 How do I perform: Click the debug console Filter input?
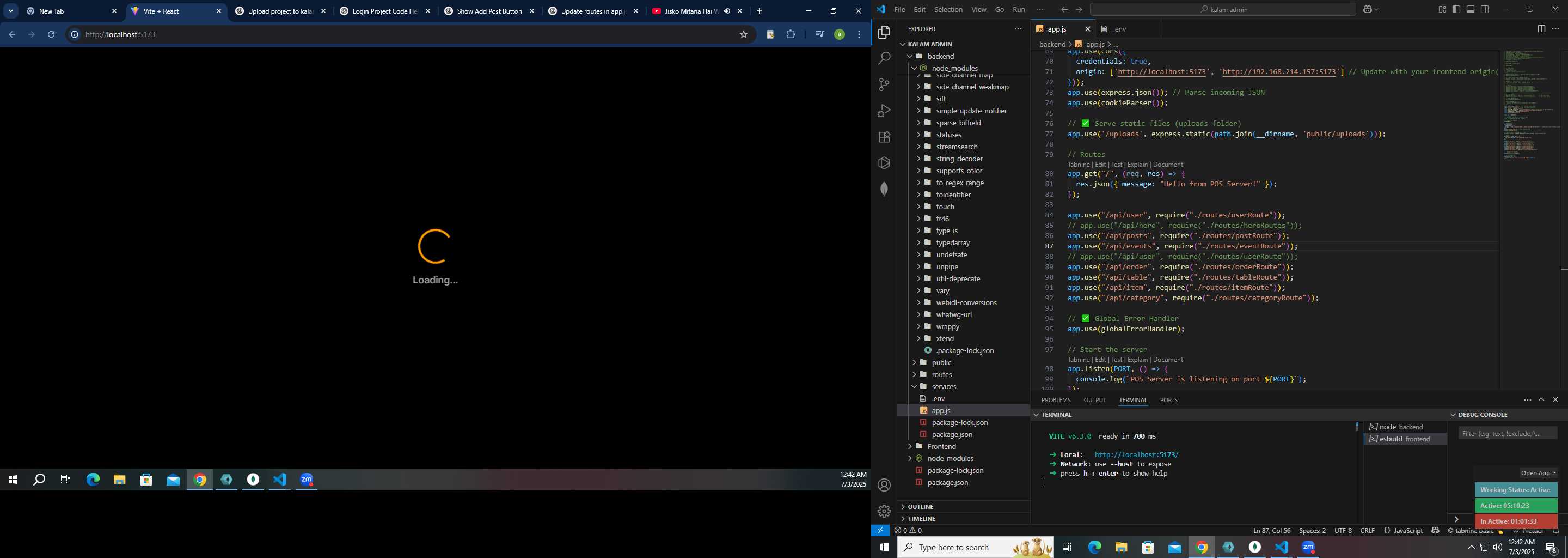click(1507, 433)
